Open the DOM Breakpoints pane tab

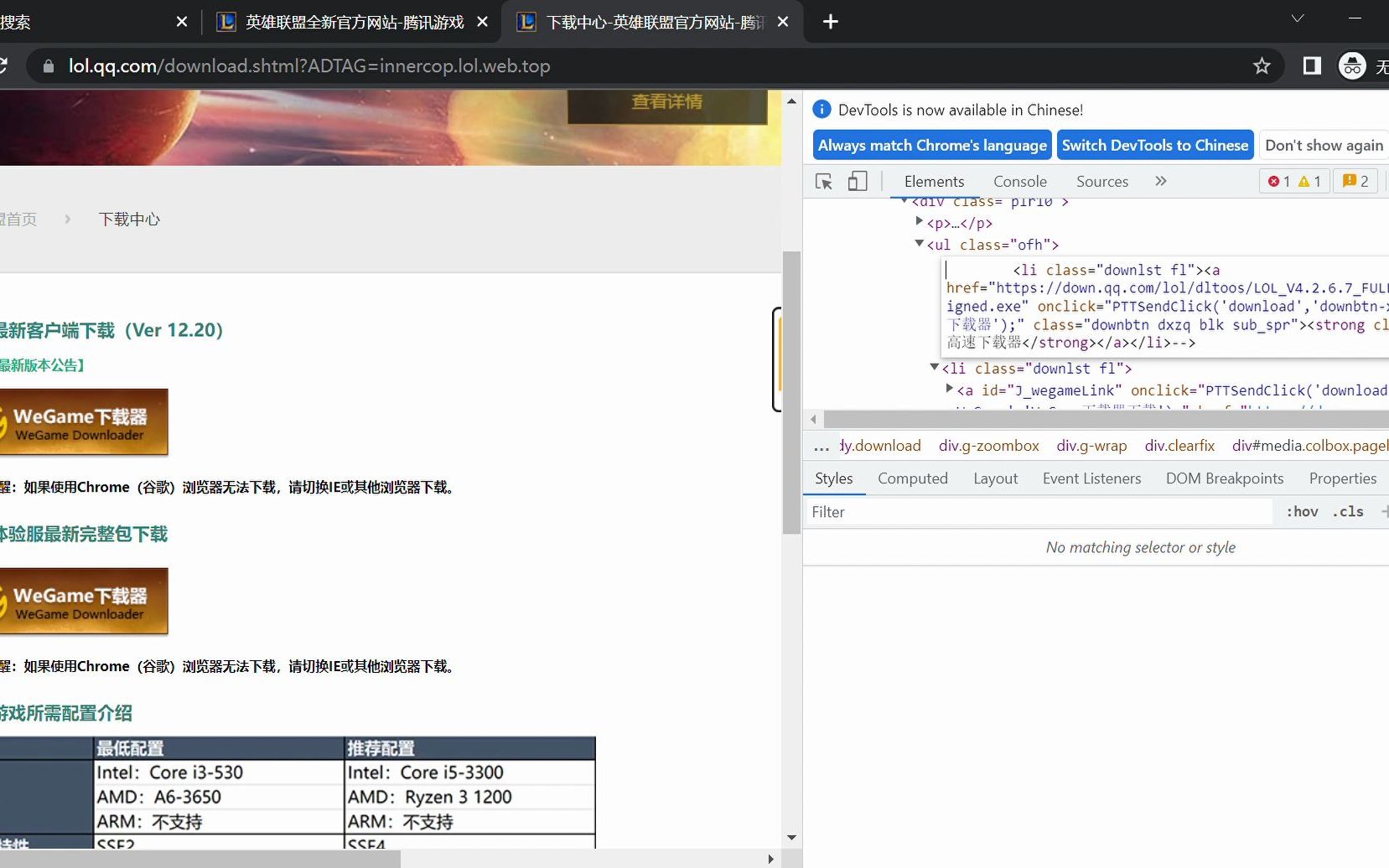(1224, 478)
